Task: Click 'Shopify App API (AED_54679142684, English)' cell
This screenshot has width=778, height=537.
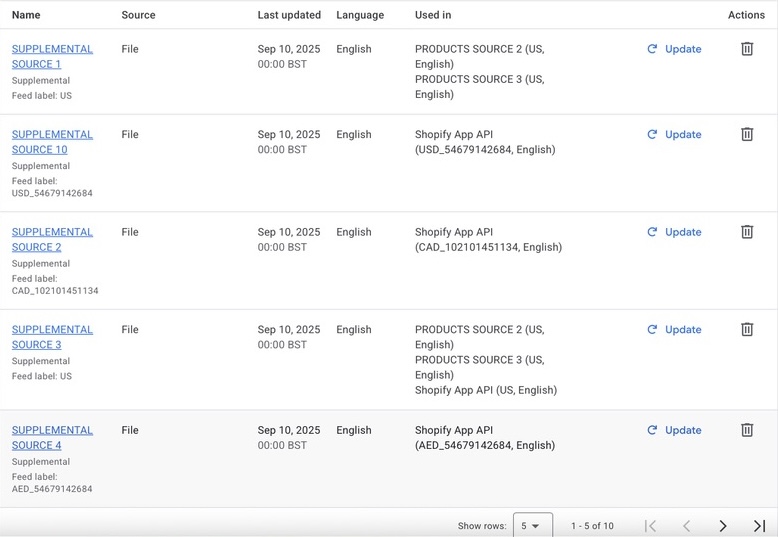Action: click(485, 437)
